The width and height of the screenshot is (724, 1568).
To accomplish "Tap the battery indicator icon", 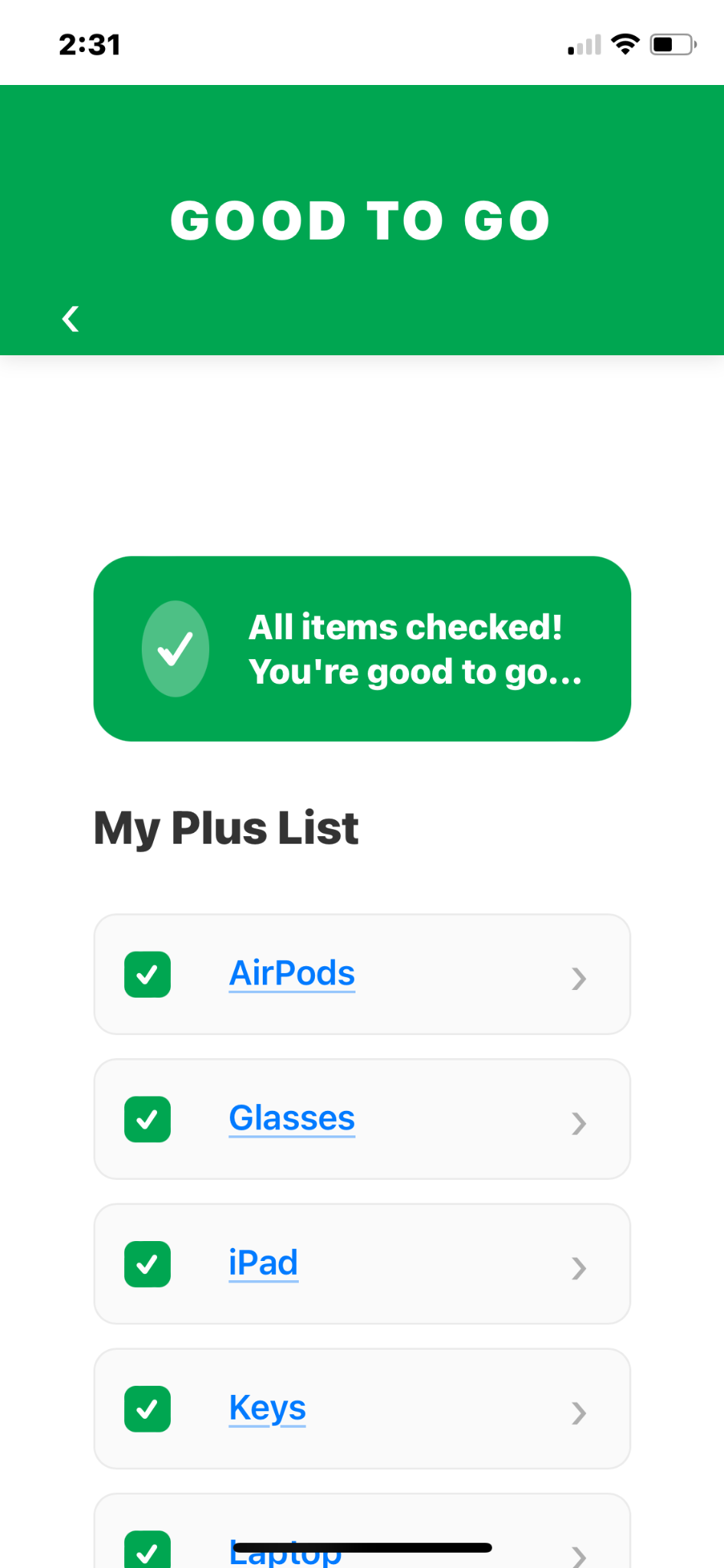I will (x=673, y=44).
